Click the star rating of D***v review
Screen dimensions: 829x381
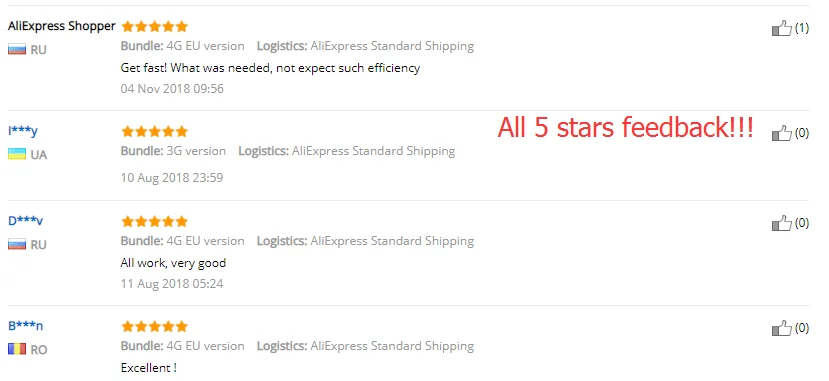point(154,221)
